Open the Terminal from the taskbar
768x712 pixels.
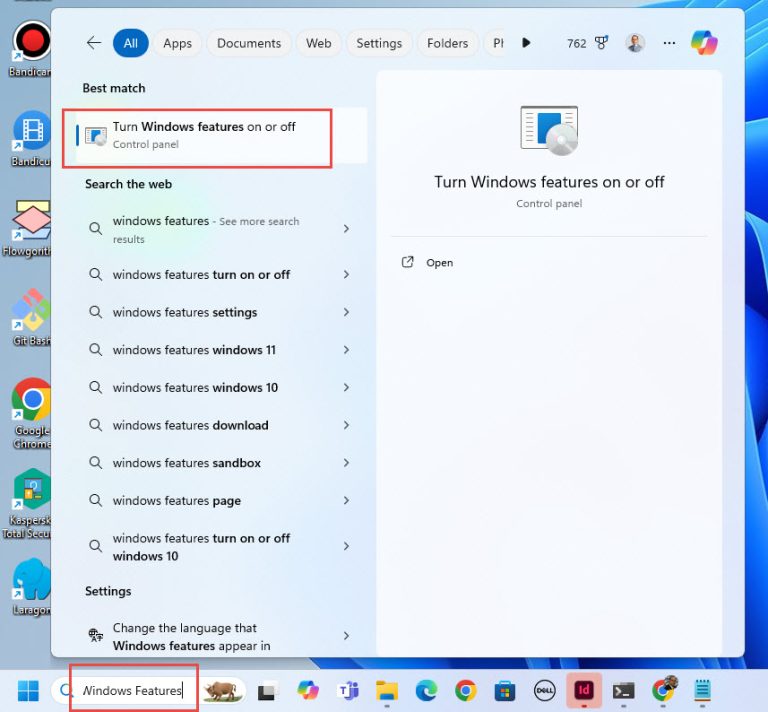coord(624,691)
